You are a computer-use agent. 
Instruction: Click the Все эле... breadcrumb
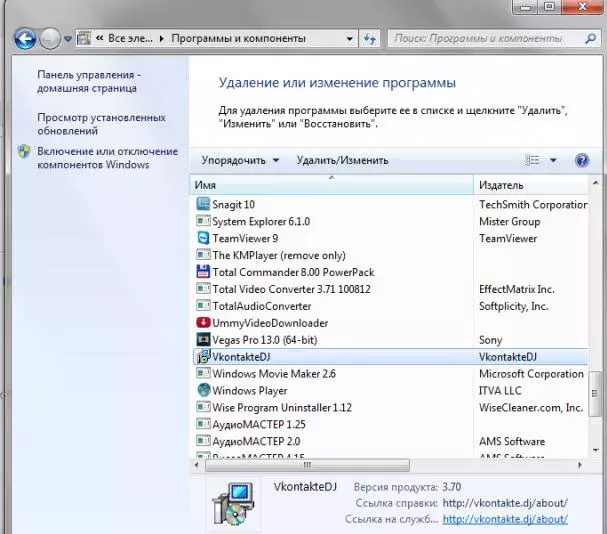130,38
